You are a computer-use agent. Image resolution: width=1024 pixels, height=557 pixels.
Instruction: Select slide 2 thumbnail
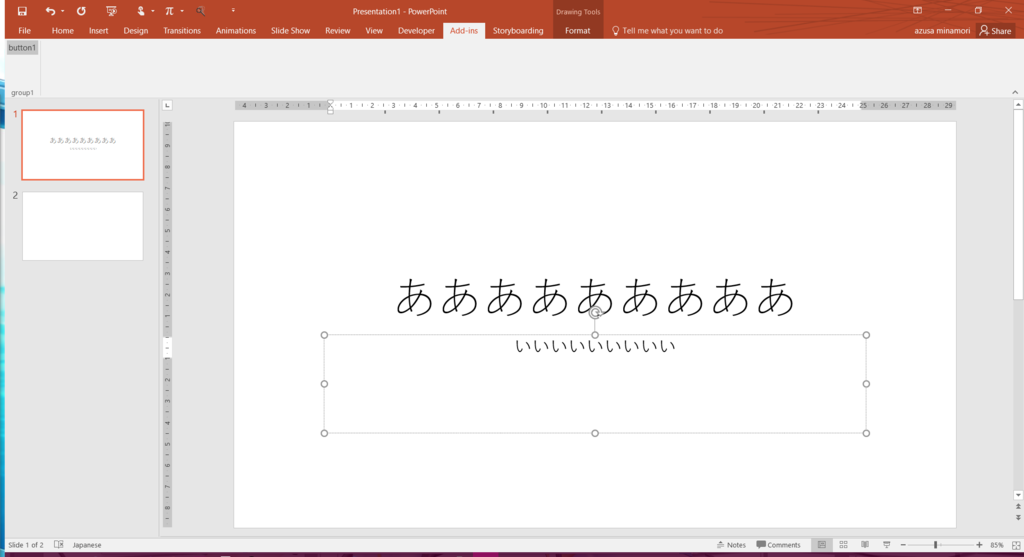tap(83, 226)
